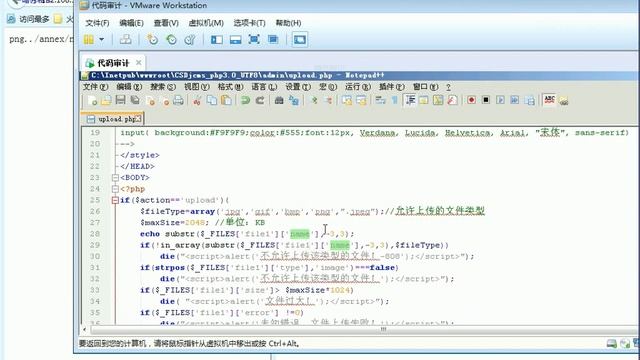Toggle Notepad++ word wrap icon

coord(380,100)
